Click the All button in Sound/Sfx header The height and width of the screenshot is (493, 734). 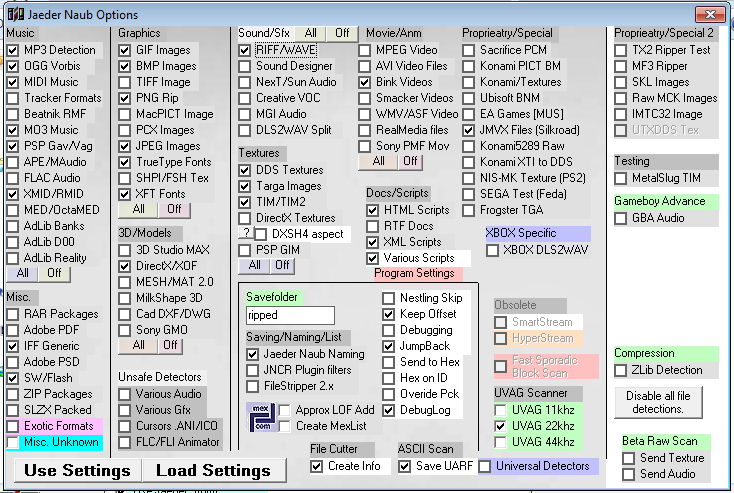(310, 33)
